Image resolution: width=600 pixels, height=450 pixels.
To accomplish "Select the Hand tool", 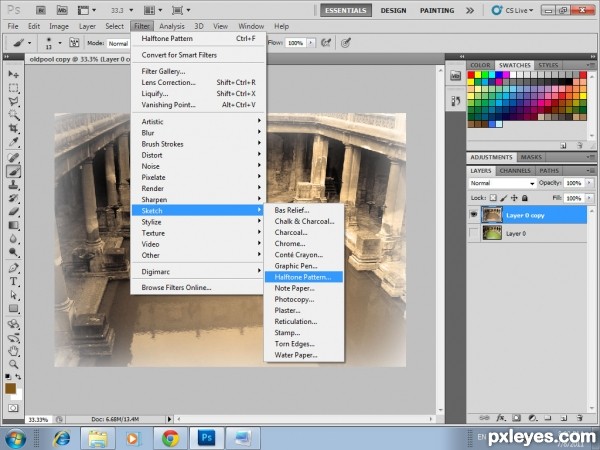I will coord(13,351).
